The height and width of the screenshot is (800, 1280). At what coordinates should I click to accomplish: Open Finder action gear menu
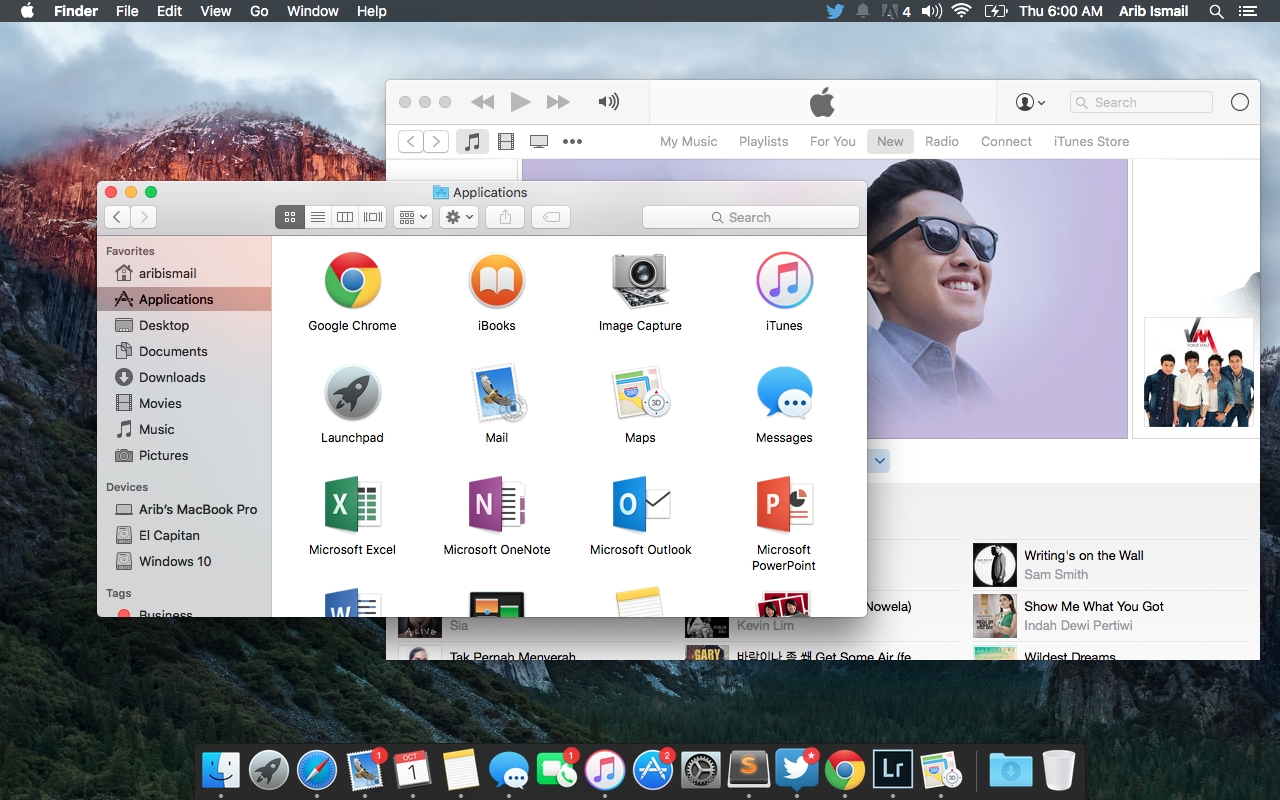point(459,217)
